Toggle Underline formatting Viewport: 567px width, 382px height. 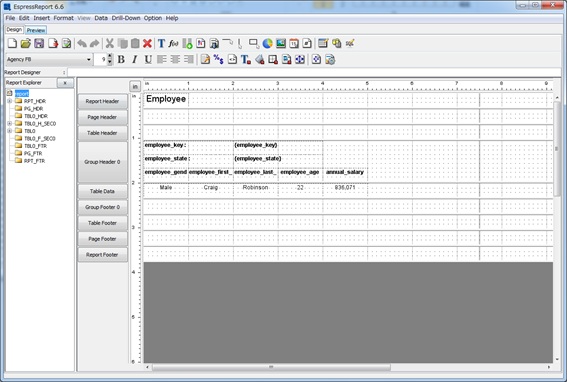coord(148,59)
